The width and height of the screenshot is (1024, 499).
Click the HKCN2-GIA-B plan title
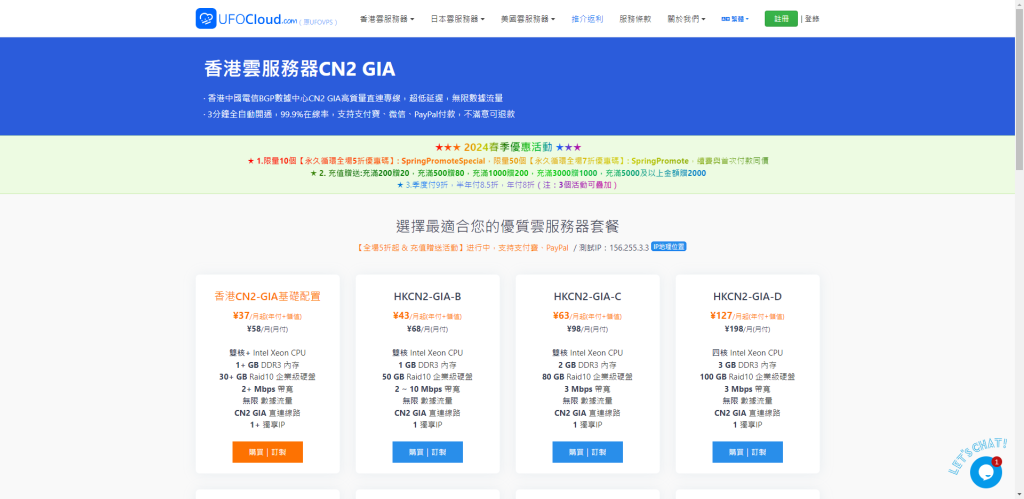click(428, 297)
